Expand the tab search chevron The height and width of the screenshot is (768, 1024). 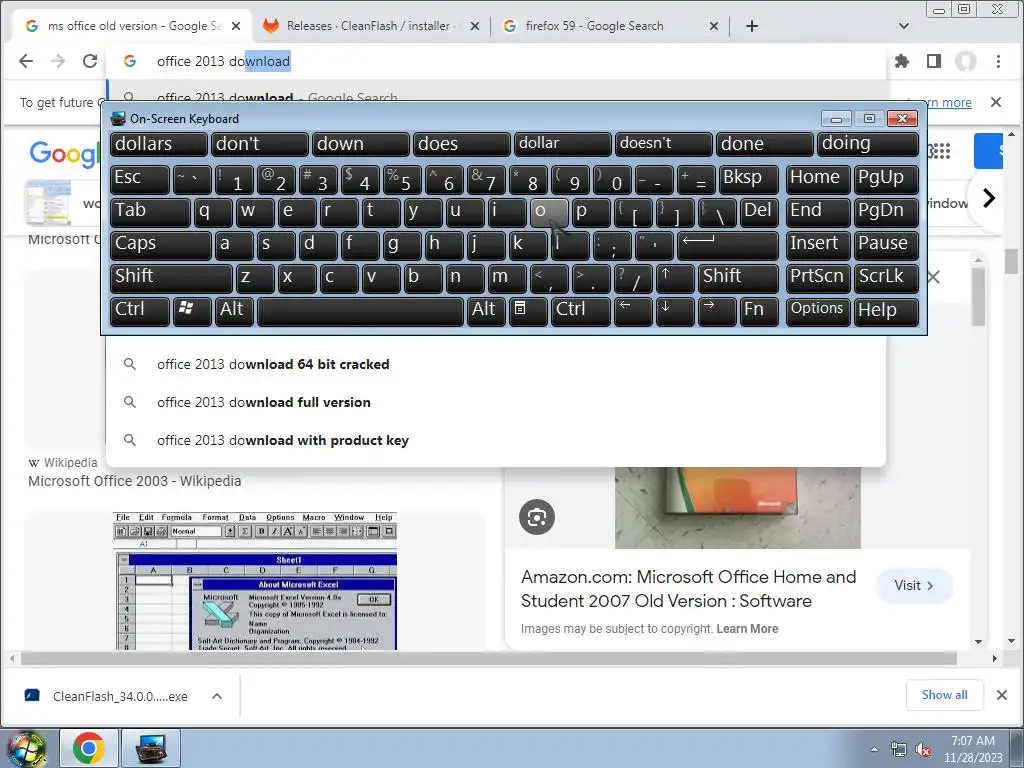pyautogui.click(x=904, y=26)
